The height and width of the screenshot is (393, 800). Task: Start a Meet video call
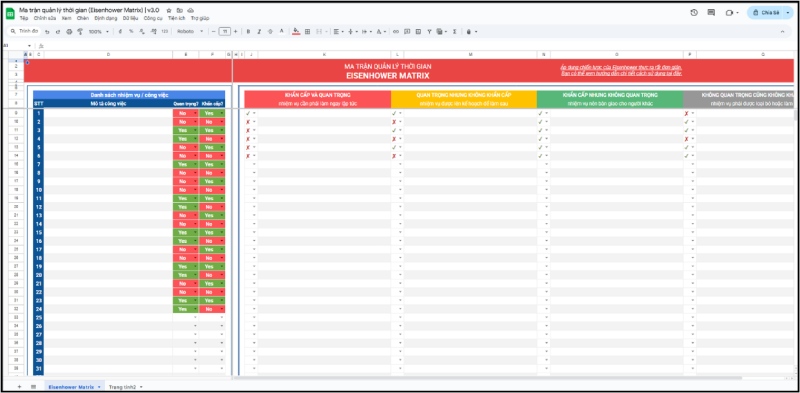[729, 13]
